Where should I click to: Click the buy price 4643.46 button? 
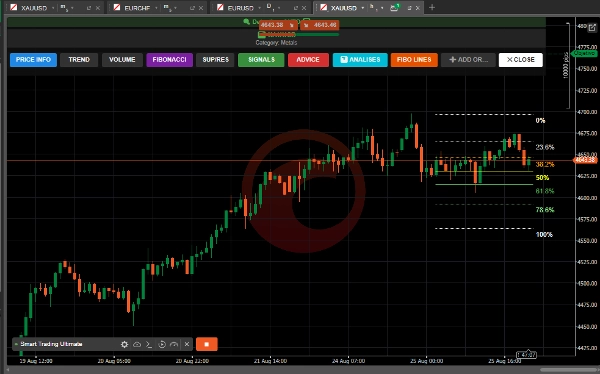pyautogui.click(x=320, y=25)
